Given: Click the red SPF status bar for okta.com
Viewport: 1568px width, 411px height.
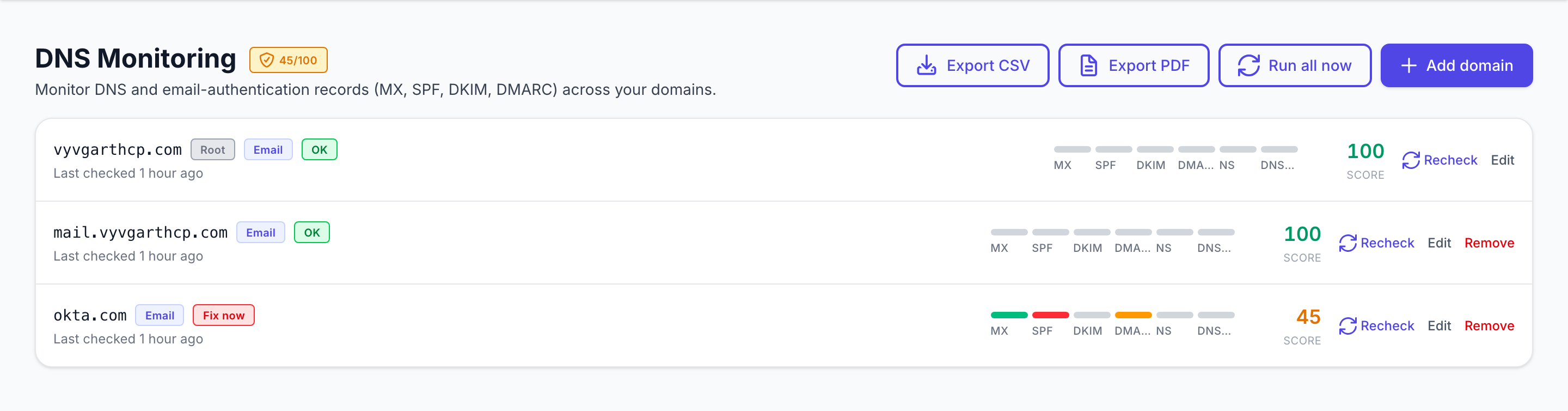Looking at the screenshot, I should point(1050,315).
